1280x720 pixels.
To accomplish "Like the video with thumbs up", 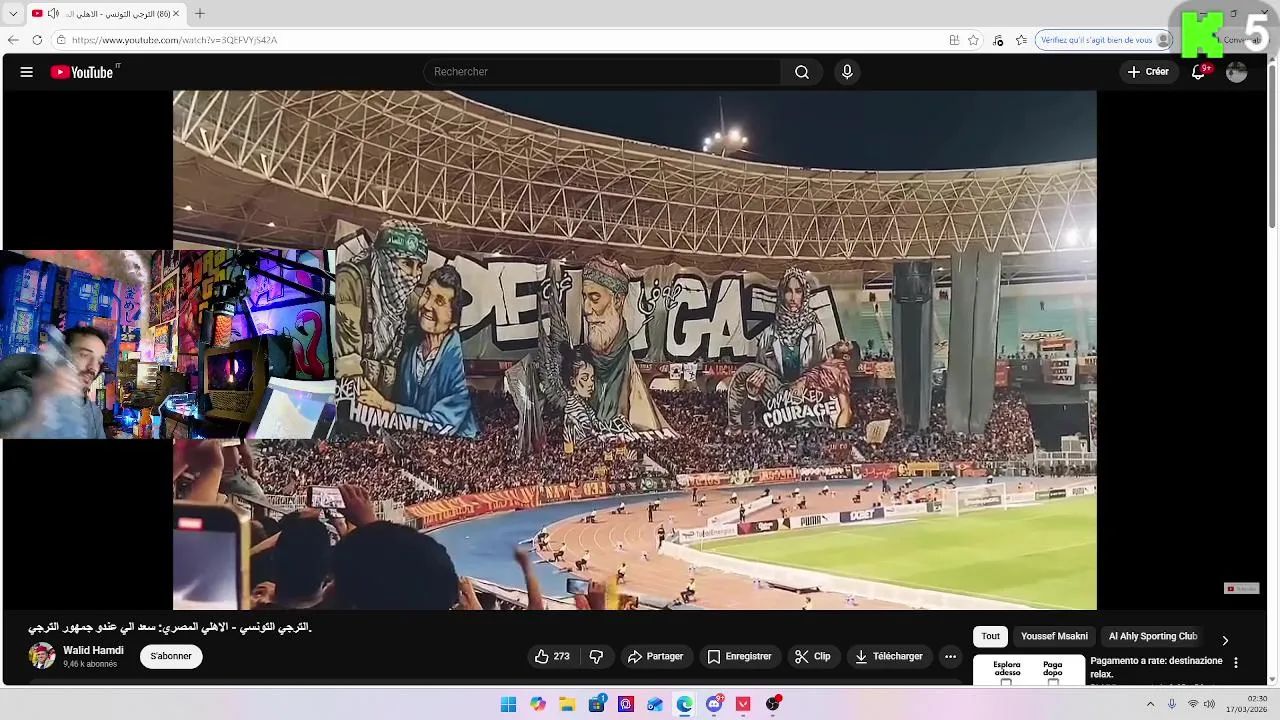I will click(x=552, y=656).
